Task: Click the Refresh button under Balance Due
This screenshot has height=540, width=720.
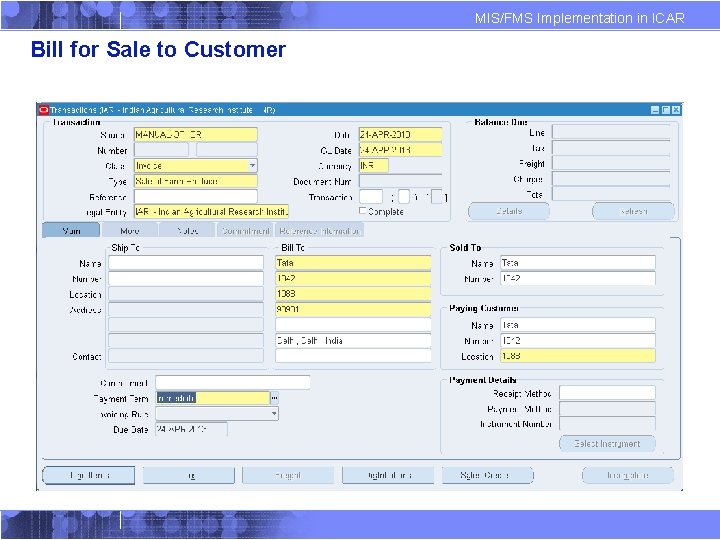Action: [x=634, y=211]
